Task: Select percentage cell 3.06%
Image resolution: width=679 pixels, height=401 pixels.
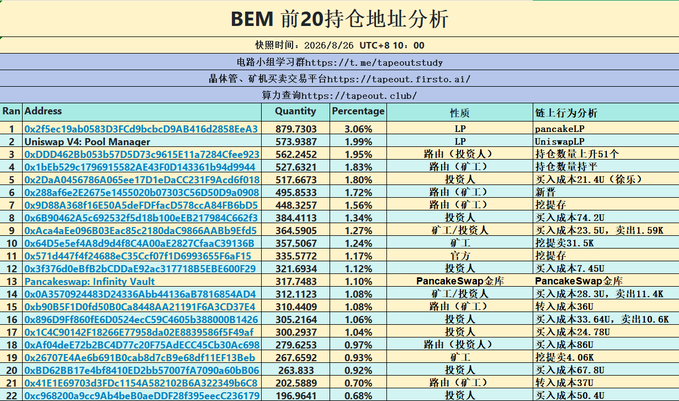Action: pos(358,129)
